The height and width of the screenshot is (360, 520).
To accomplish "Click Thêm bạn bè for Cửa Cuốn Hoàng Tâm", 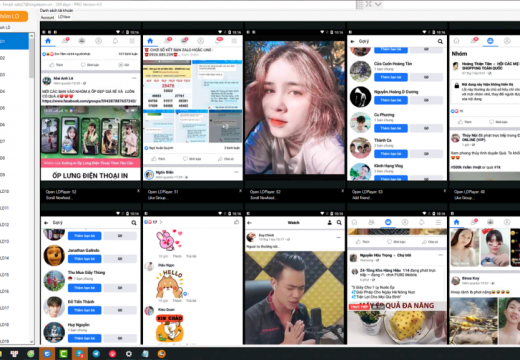I will 391,77.
